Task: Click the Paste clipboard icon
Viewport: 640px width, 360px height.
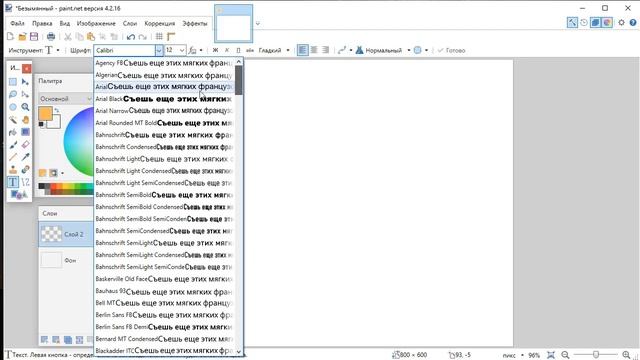Action: (x=91, y=37)
